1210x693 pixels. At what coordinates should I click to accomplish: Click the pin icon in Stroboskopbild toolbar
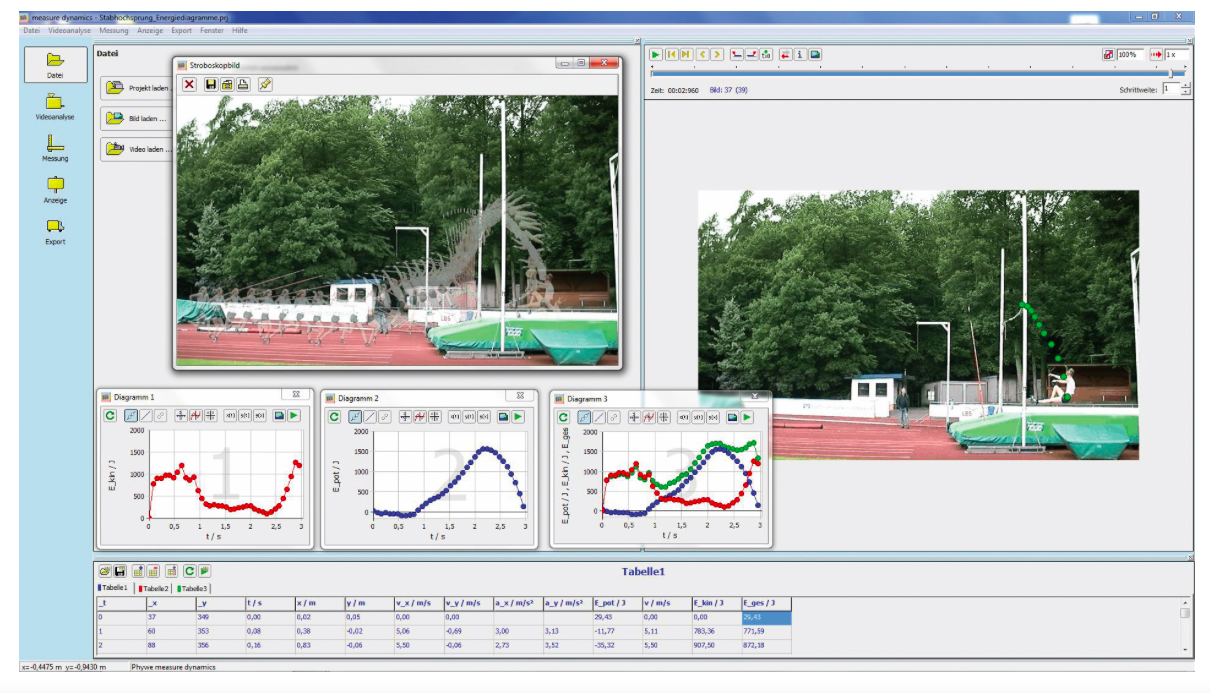pyautogui.click(x=265, y=84)
